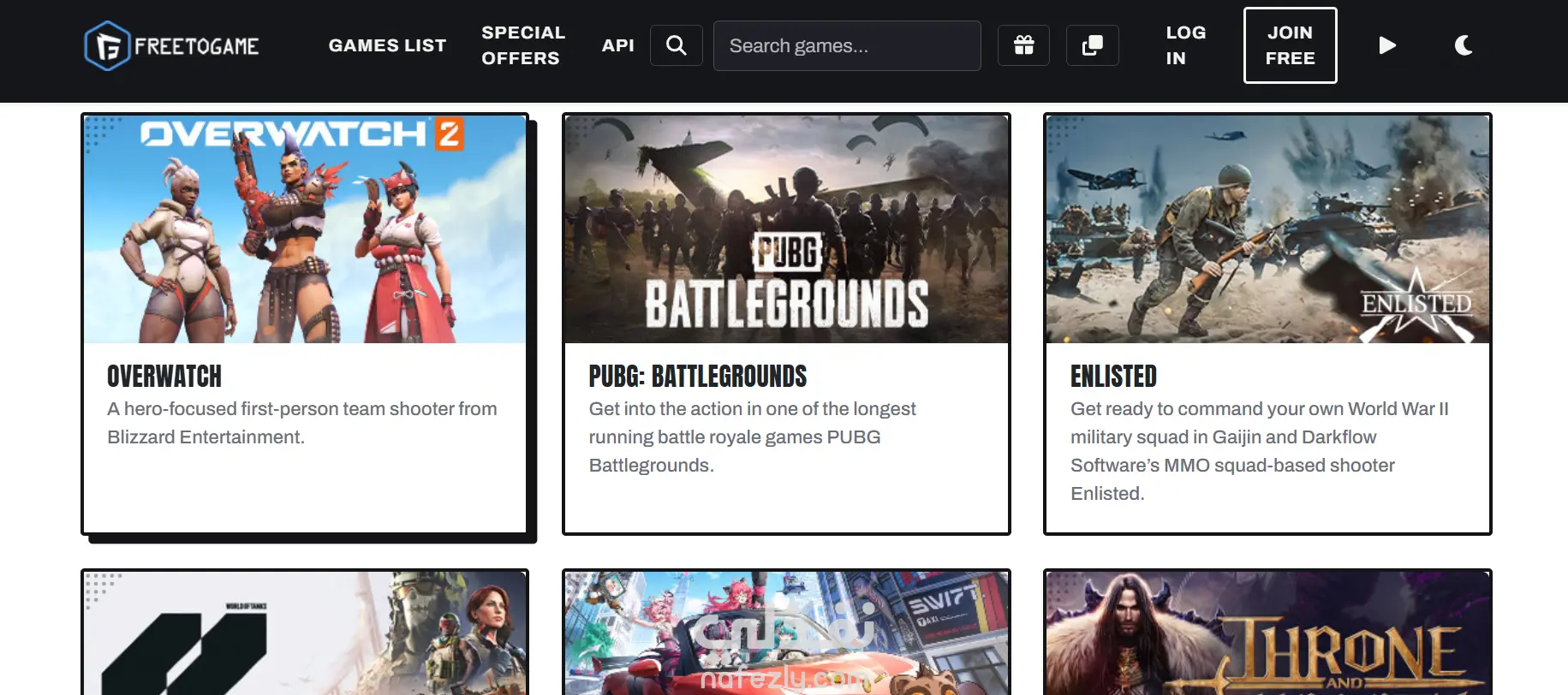Open the World of Tanks game thumbnail
Image resolution: width=1568 pixels, height=695 pixels.
305,633
